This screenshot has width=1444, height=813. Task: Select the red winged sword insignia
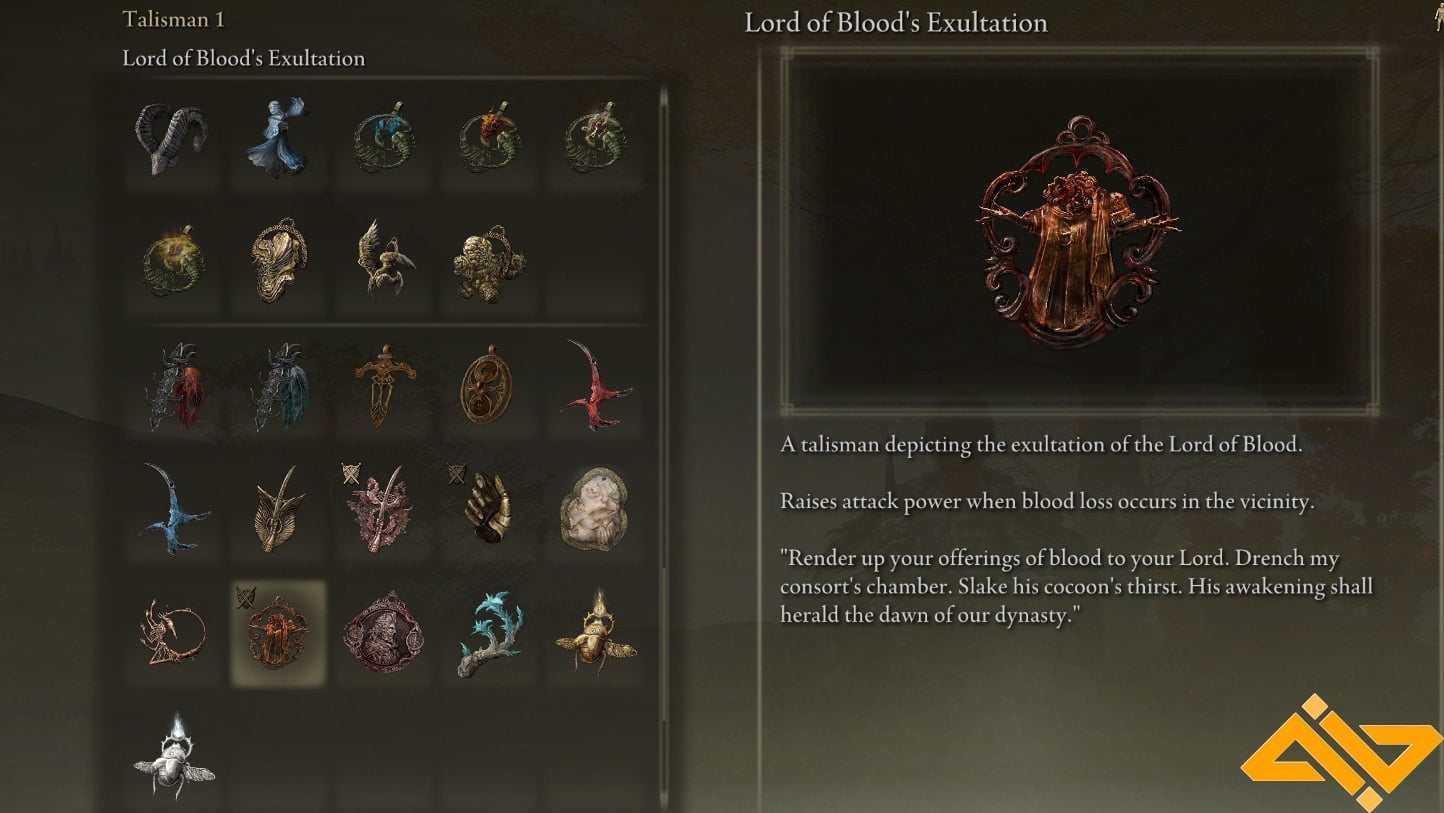pyautogui.click(x=597, y=385)
